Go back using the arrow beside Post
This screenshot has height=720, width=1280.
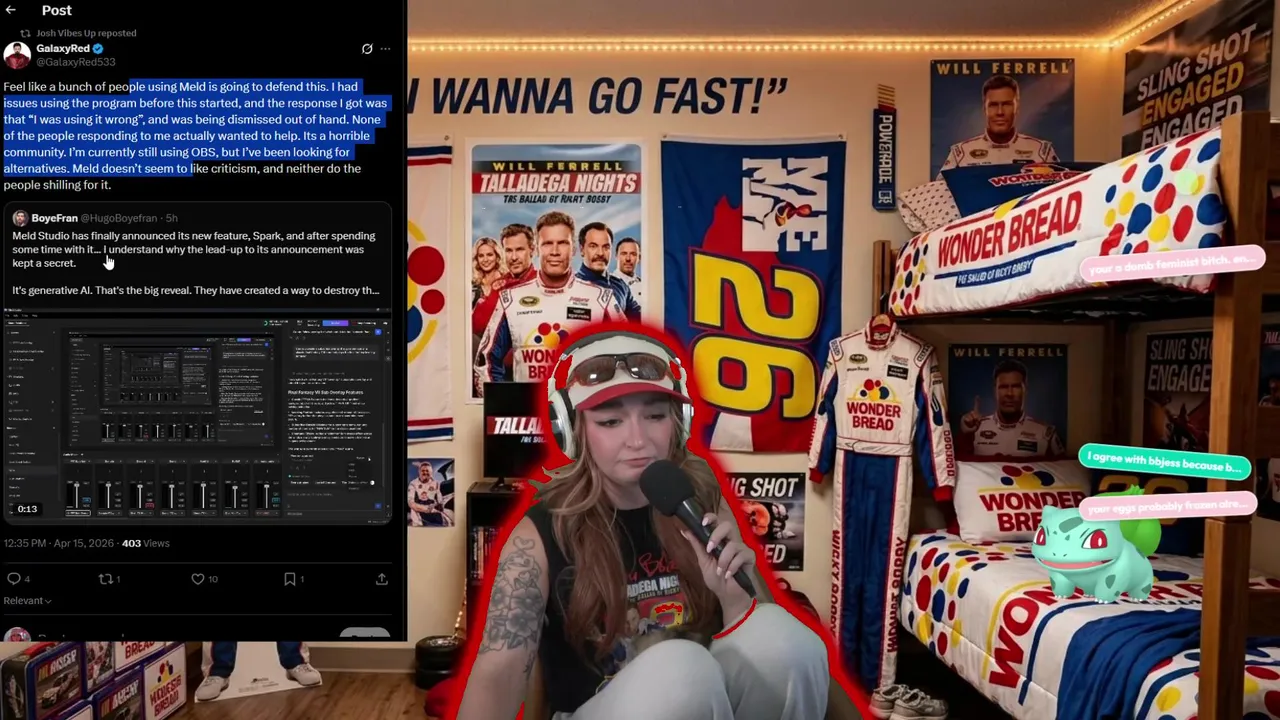point(10,10)
